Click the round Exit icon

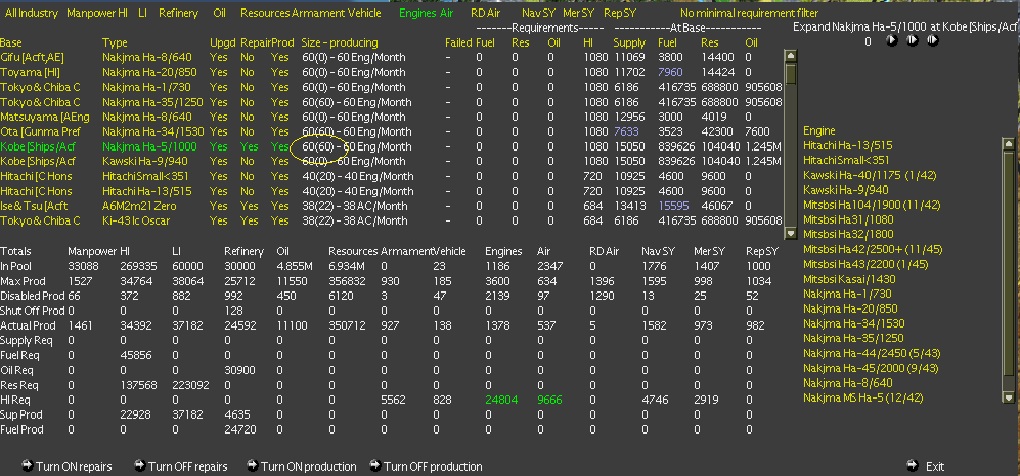pyautogui.click(x=912, y=466)
